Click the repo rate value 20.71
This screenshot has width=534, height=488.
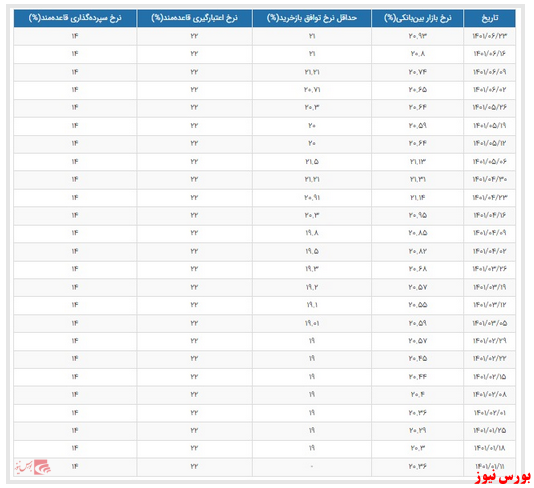(x=312, y=90)
